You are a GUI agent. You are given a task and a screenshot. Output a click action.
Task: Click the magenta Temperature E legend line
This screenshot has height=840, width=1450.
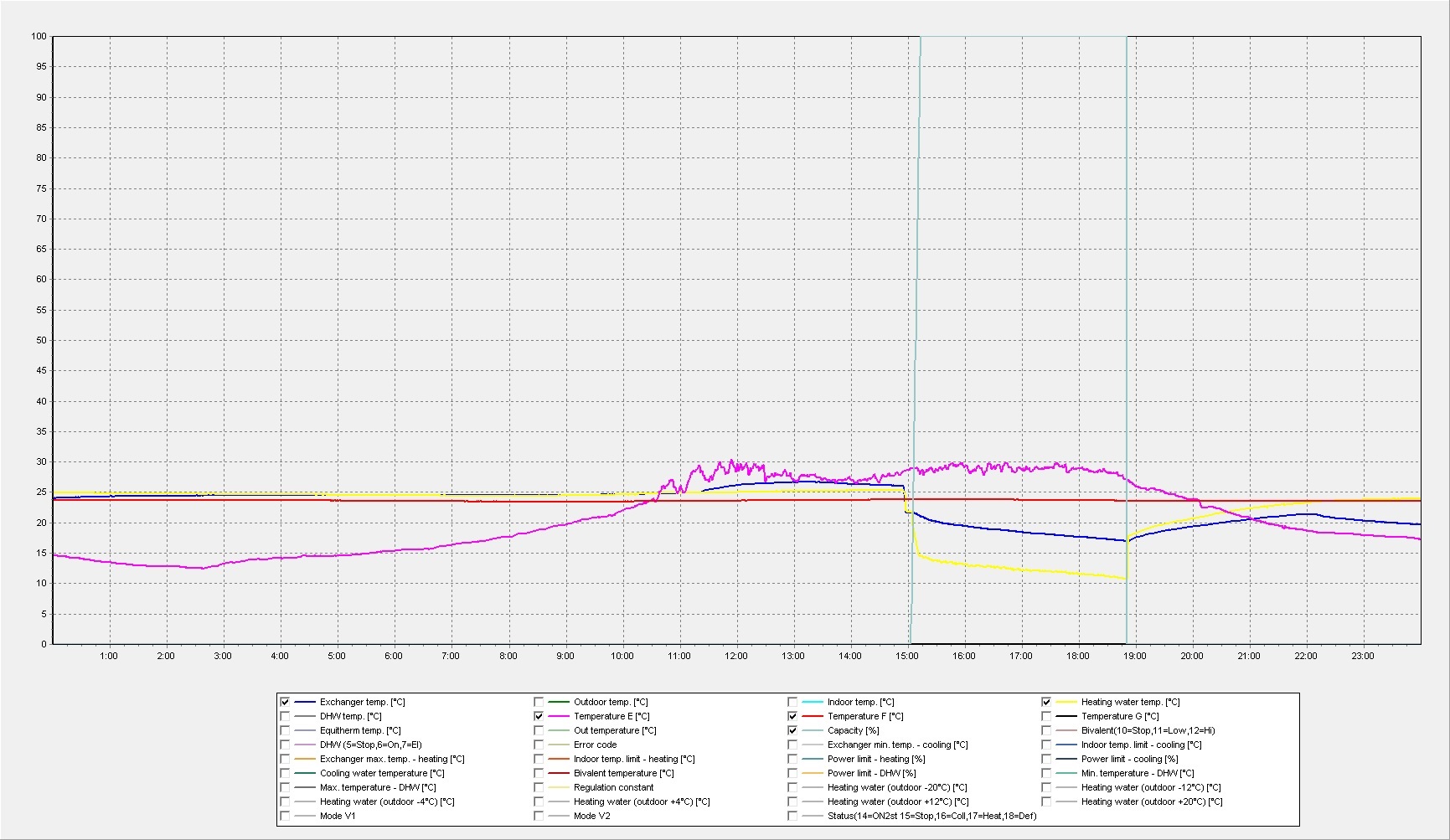click(559, 716)
